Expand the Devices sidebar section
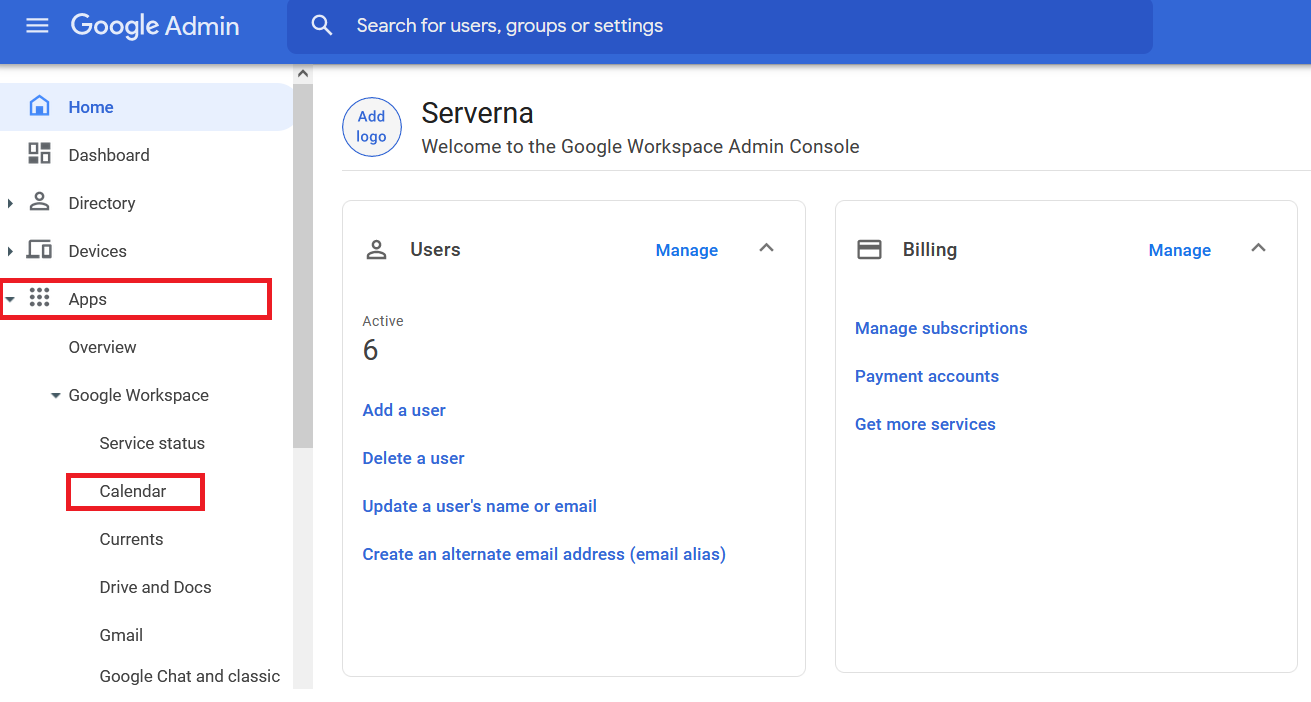The image size is (1311, 702). pos(12,250)
